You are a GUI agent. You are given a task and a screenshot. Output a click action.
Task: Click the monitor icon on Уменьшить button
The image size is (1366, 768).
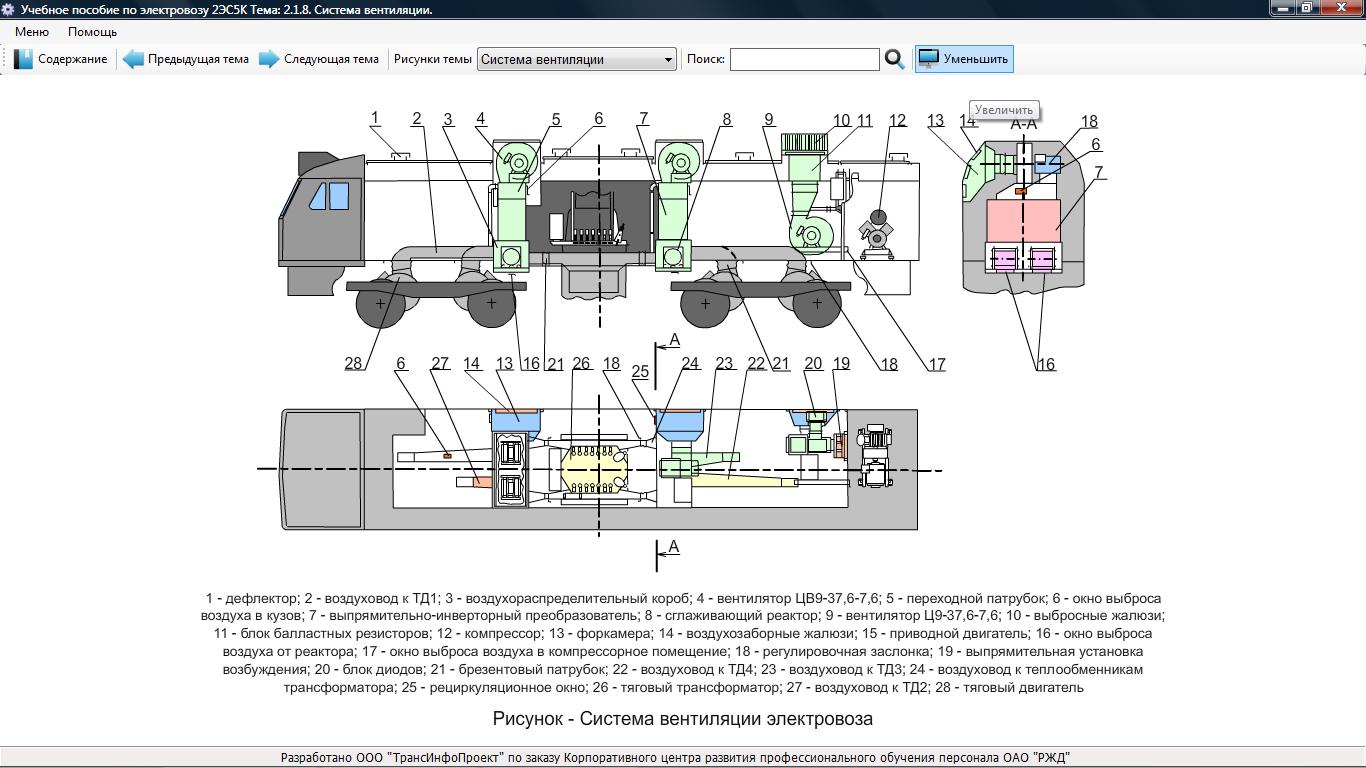tap(928, 59)
